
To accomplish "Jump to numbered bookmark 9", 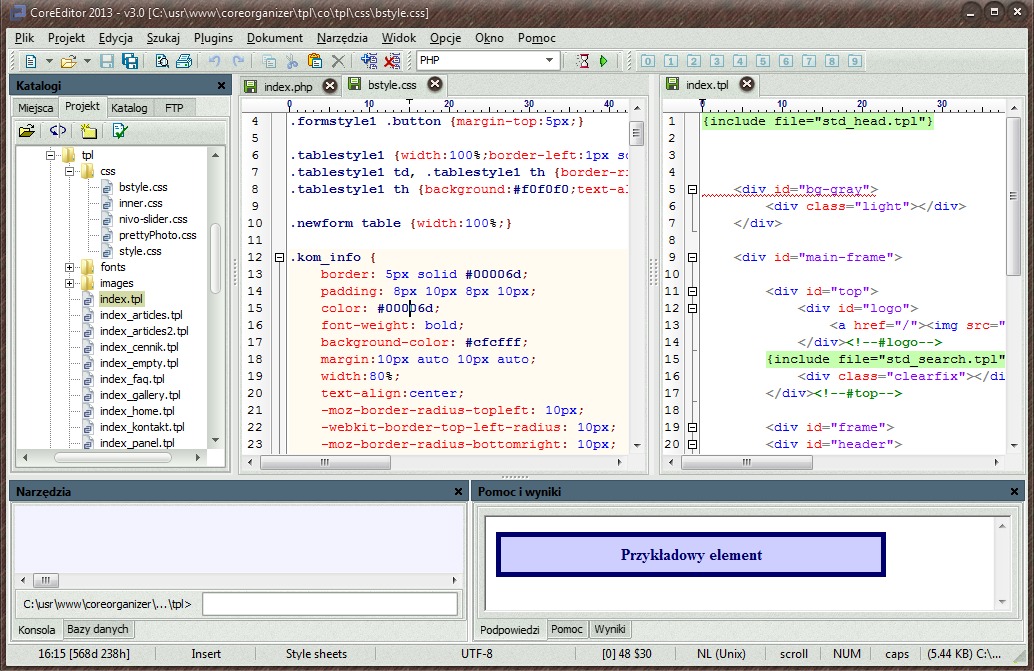I will point(855,61).
